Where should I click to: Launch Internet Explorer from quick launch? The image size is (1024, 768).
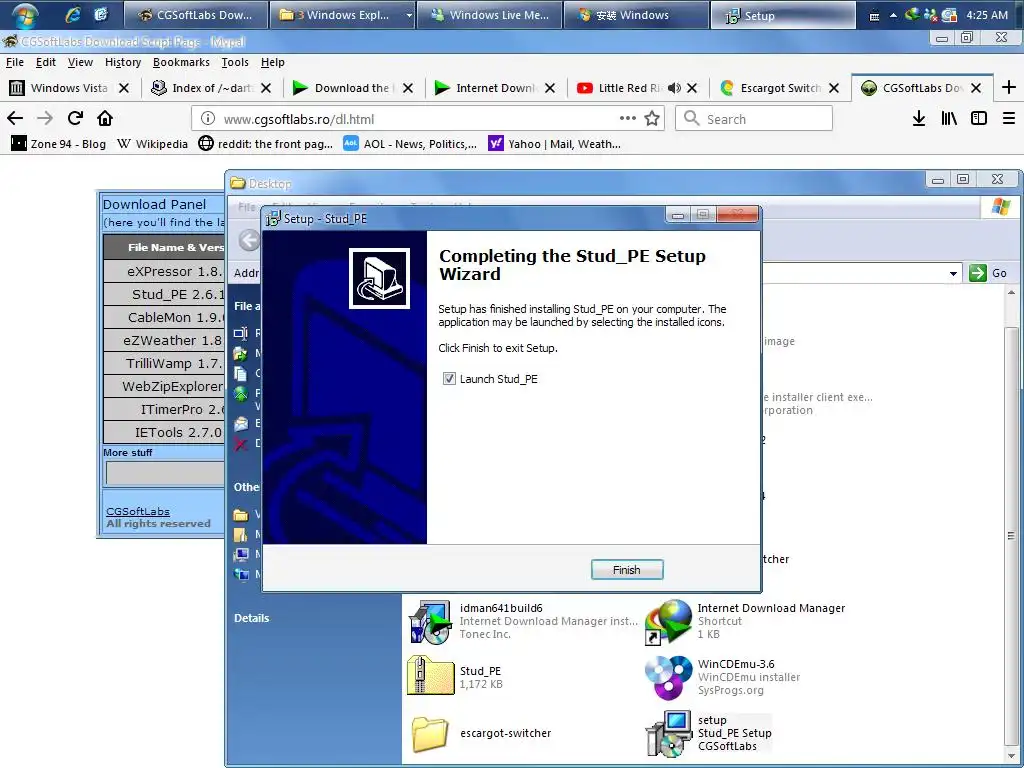coord(72,15)
